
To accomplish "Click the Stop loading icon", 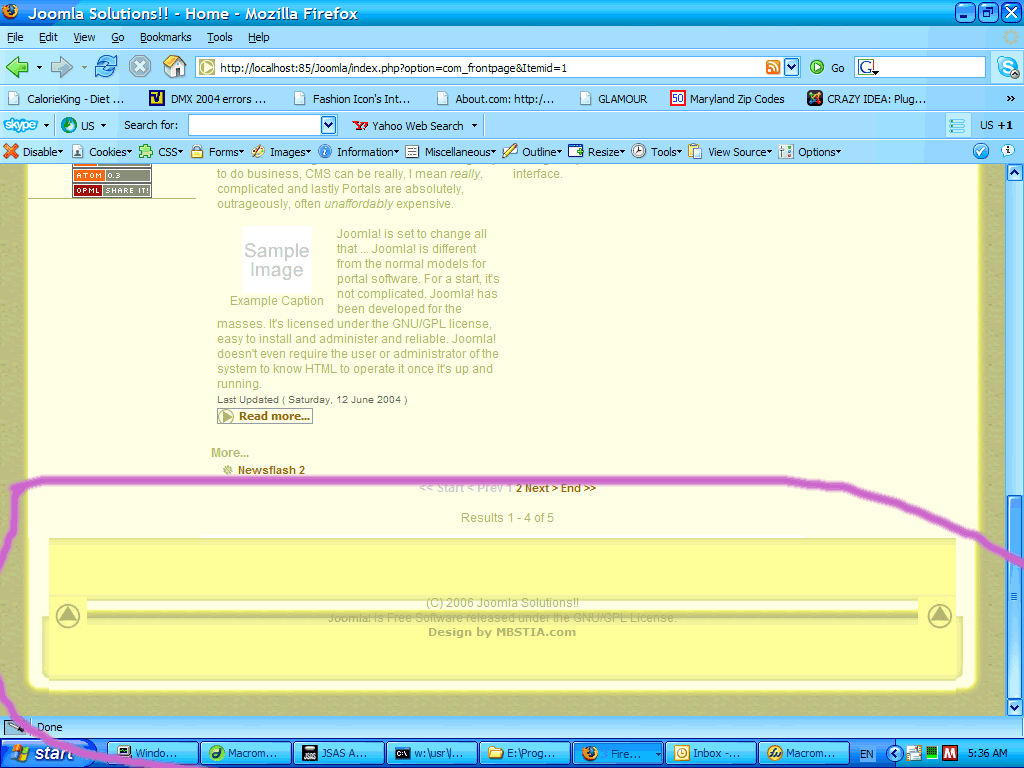I will pyautogui.click(x=140, y=67).
